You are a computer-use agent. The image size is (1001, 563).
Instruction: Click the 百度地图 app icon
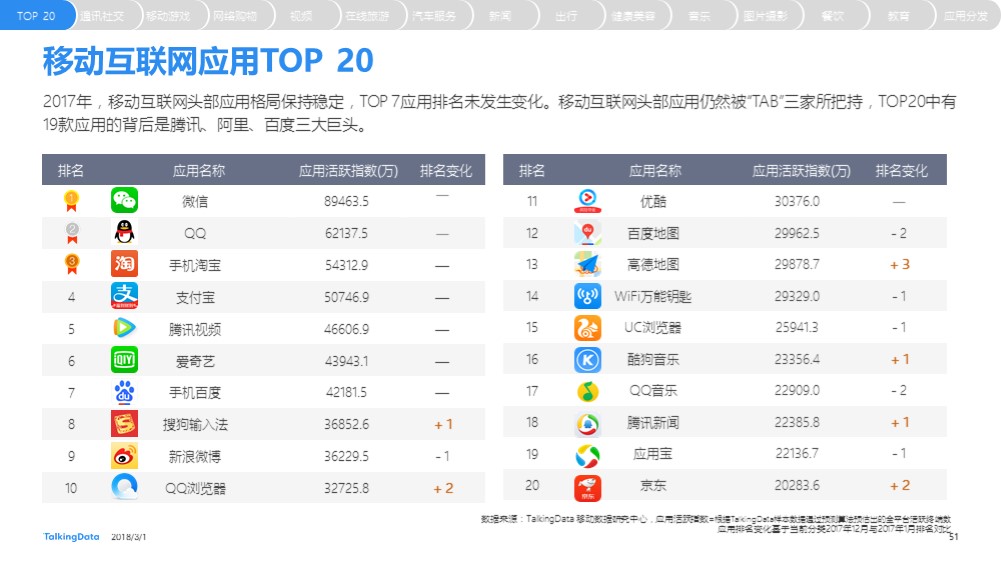pyautogui.click(x=587, y=233)
